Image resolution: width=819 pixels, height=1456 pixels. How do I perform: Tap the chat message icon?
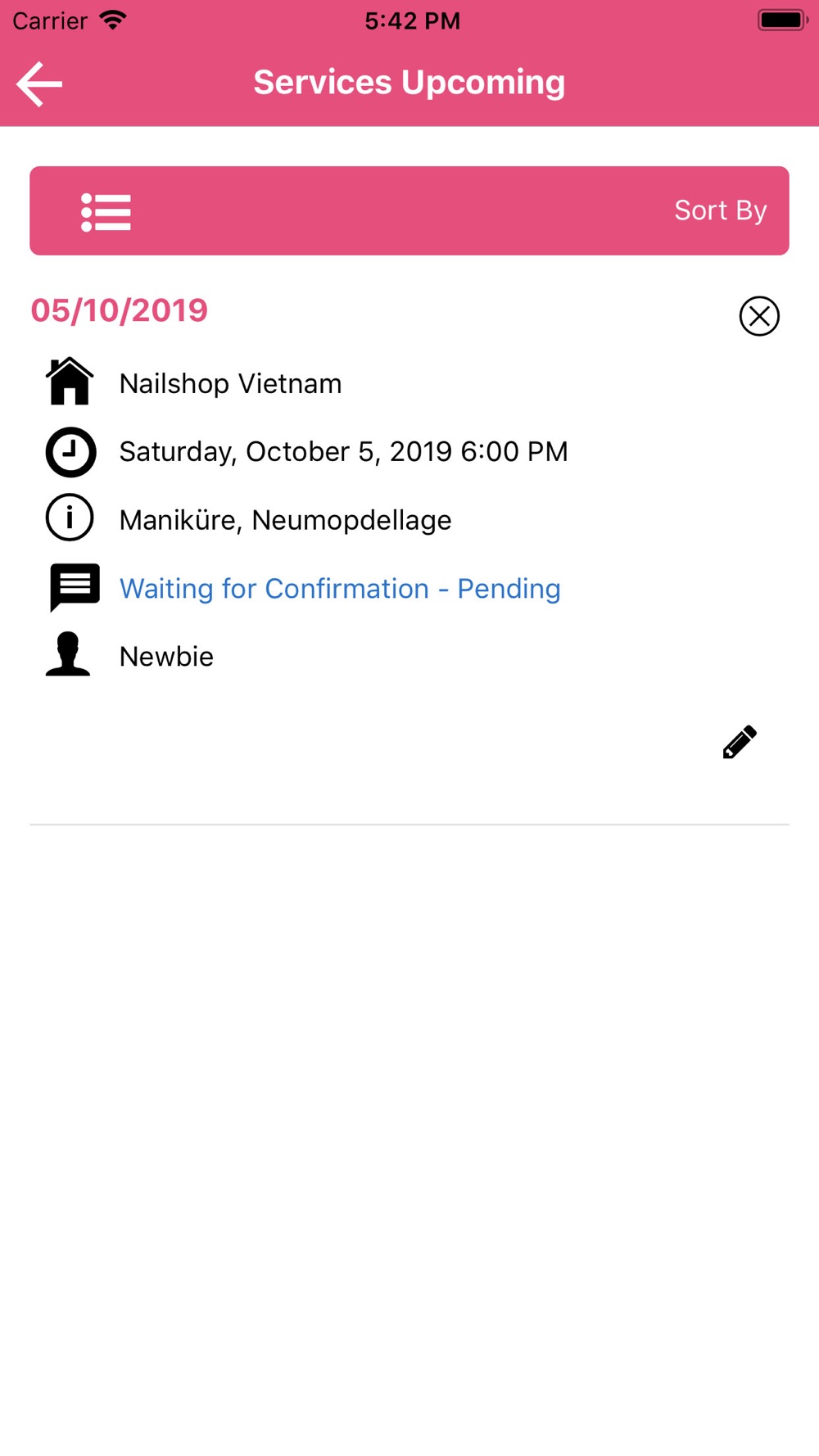pos(75,587)
